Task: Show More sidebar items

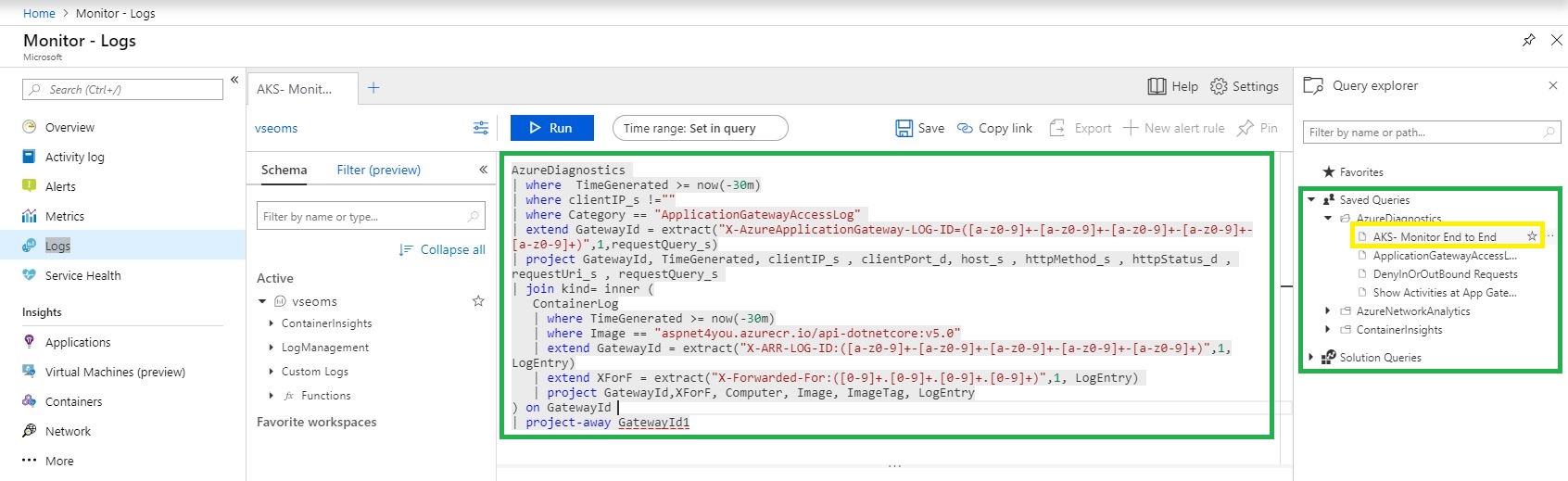Action: click(58, 461)
